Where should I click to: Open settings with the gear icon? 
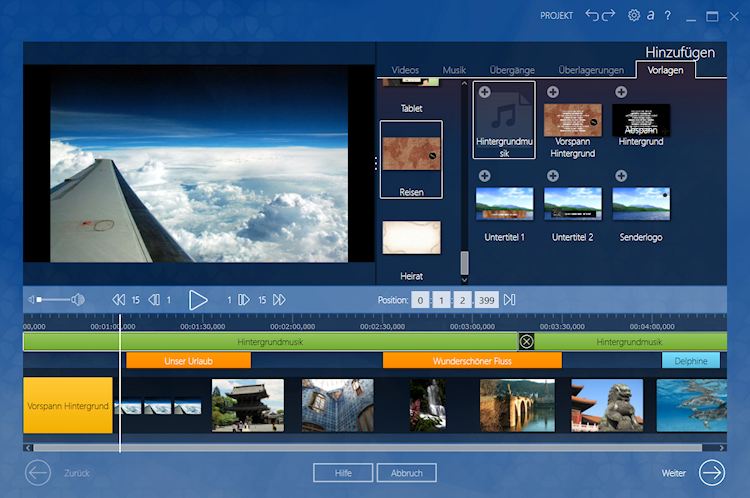[x=633, y=15]
